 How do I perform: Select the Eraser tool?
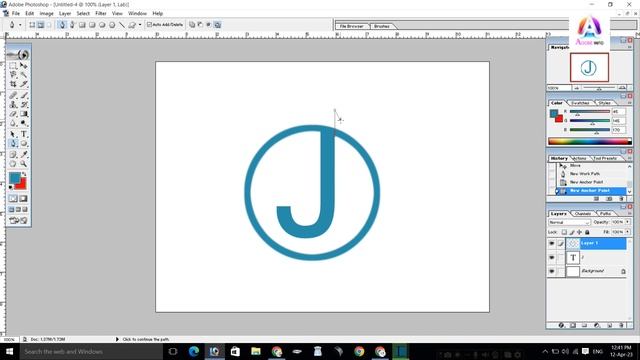point(13,114)
